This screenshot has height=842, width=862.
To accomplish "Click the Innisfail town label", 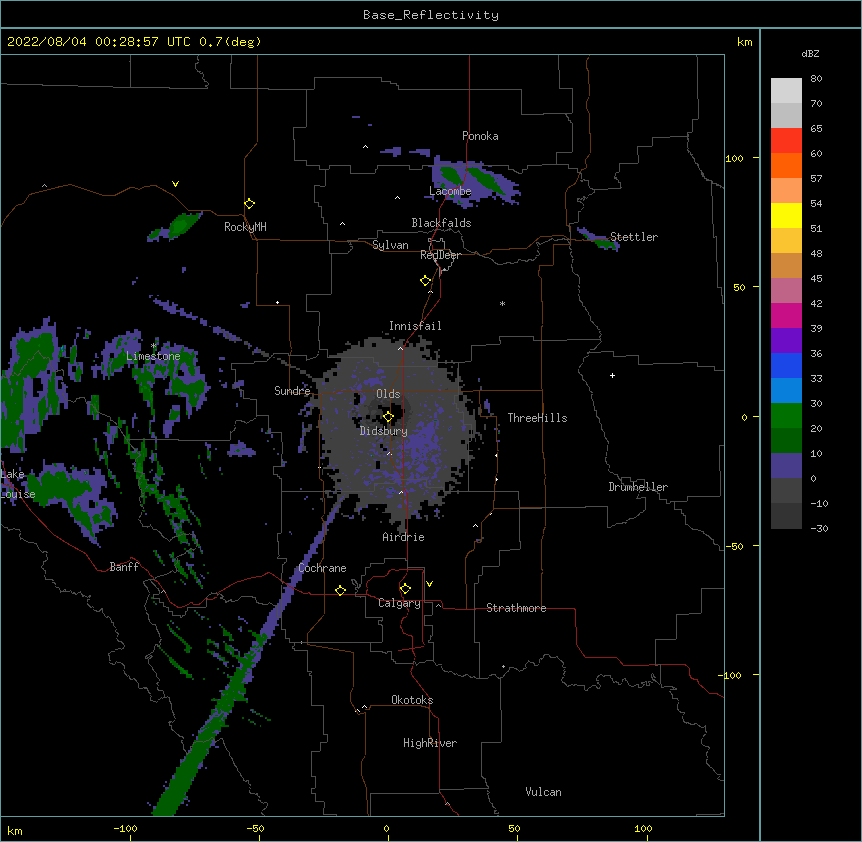I will (x=415, y=326).
